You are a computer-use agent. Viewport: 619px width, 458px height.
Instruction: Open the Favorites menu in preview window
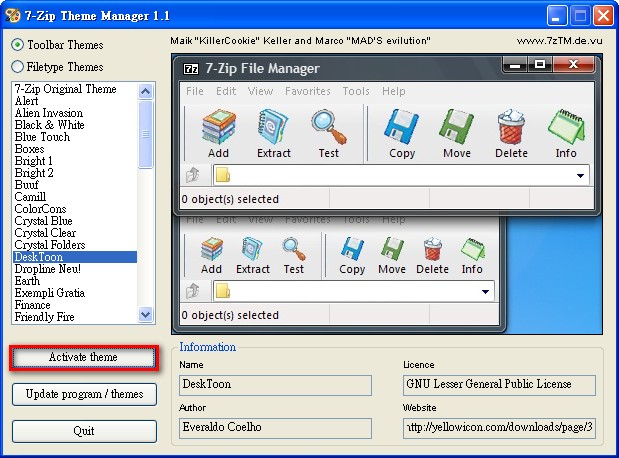(x=308, y=91)
